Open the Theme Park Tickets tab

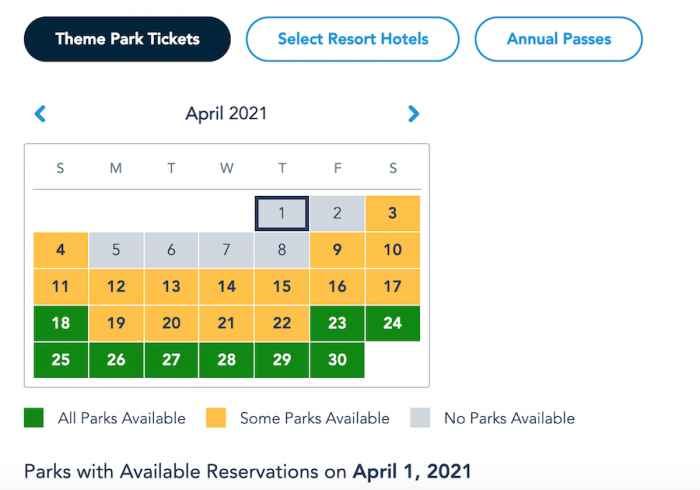tap(127, 39)
